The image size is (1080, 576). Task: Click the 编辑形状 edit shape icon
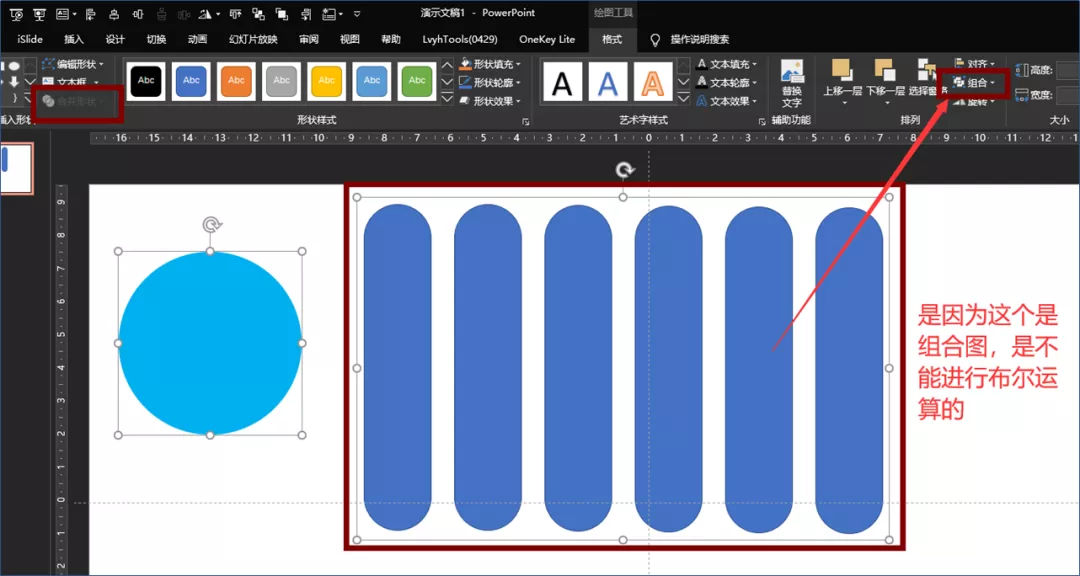pyautogui.click(x=49, y=64)
